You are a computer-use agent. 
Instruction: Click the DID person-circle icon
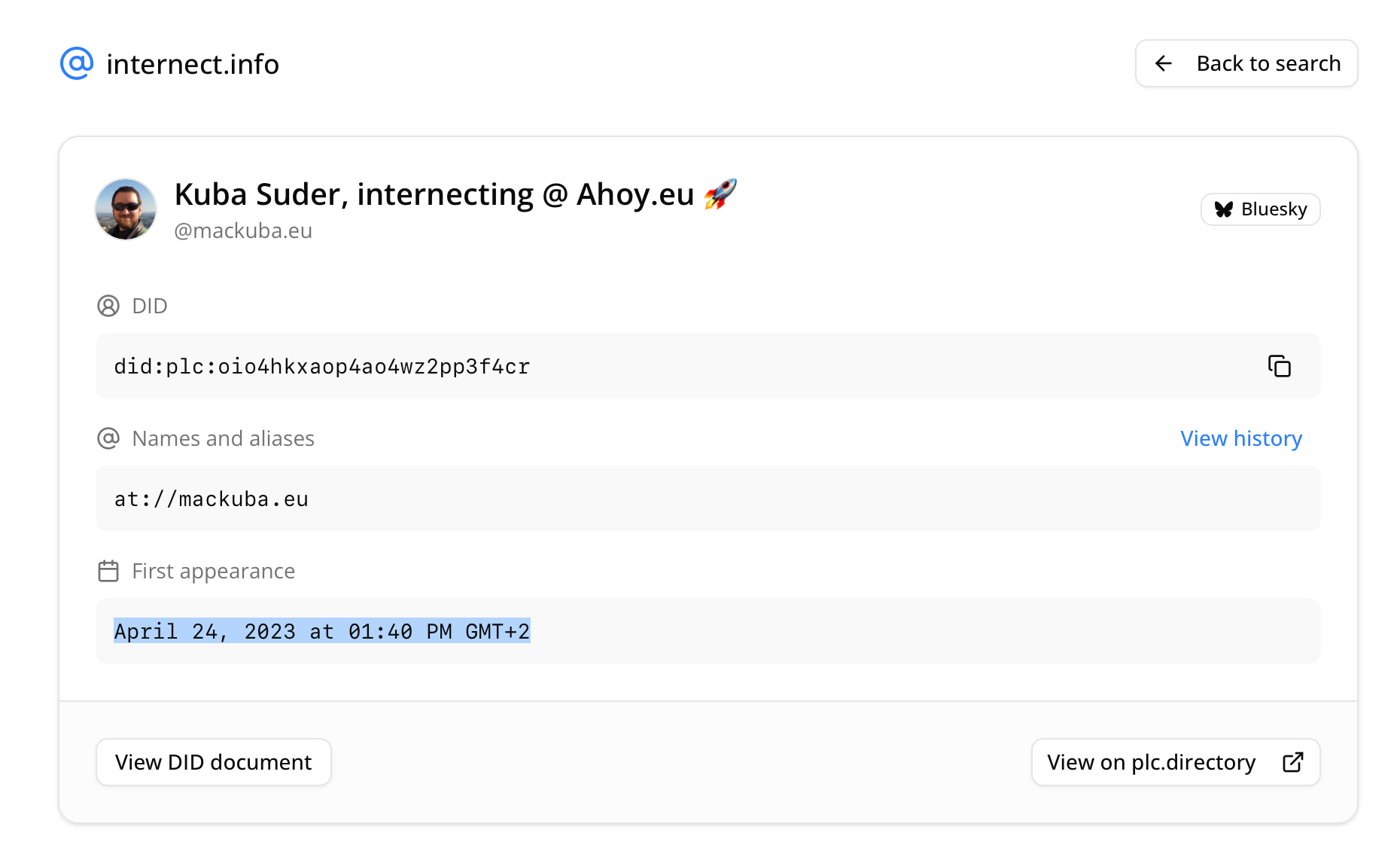coord(108,306)
